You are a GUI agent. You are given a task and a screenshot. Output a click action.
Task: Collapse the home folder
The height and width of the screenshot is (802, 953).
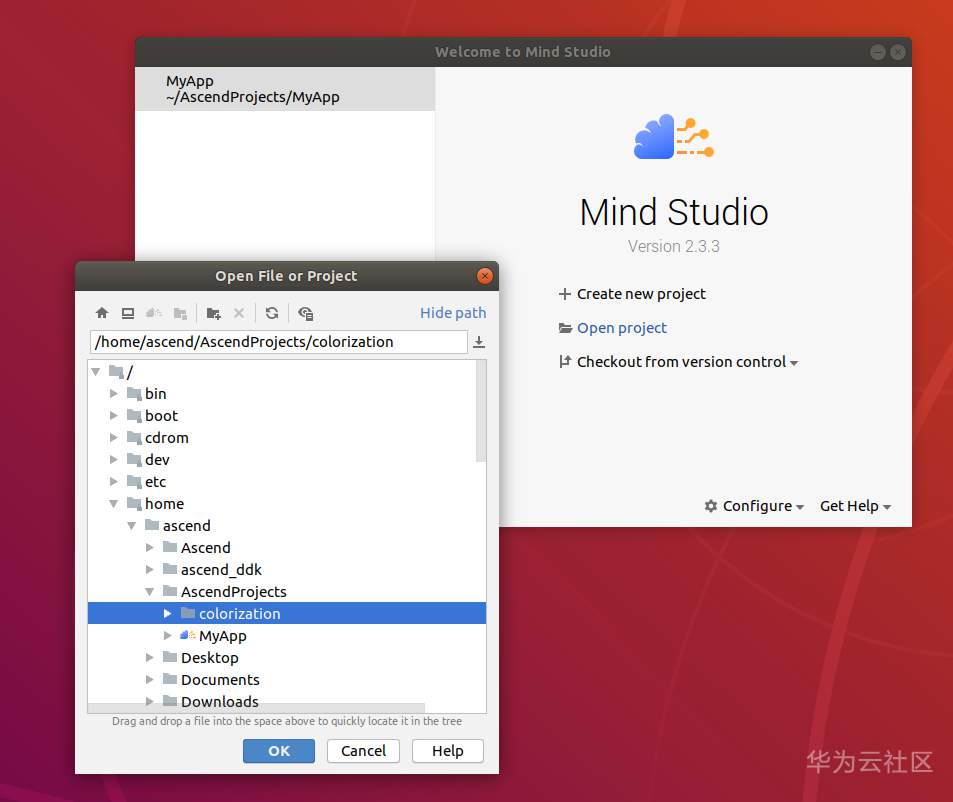[114, 504]
